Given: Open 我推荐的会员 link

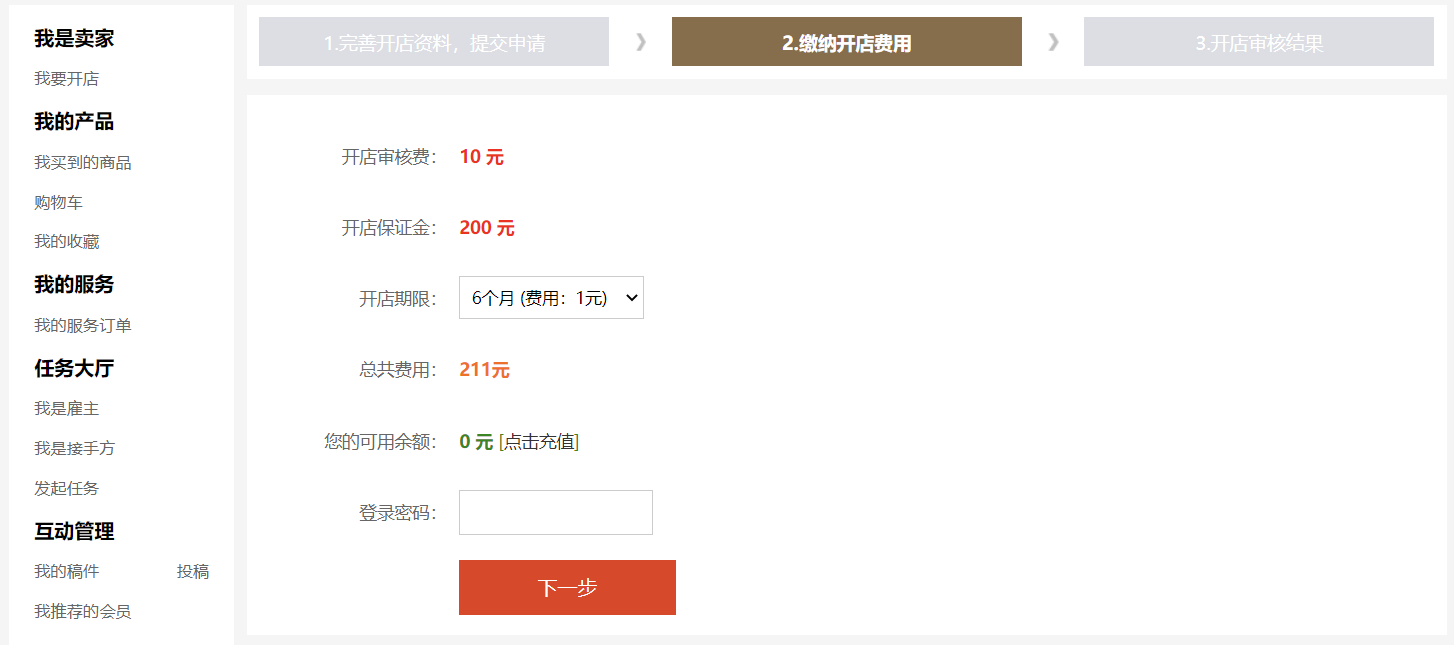Looking at the screenshot, I should pyautogui.click(x=83, y=611).
